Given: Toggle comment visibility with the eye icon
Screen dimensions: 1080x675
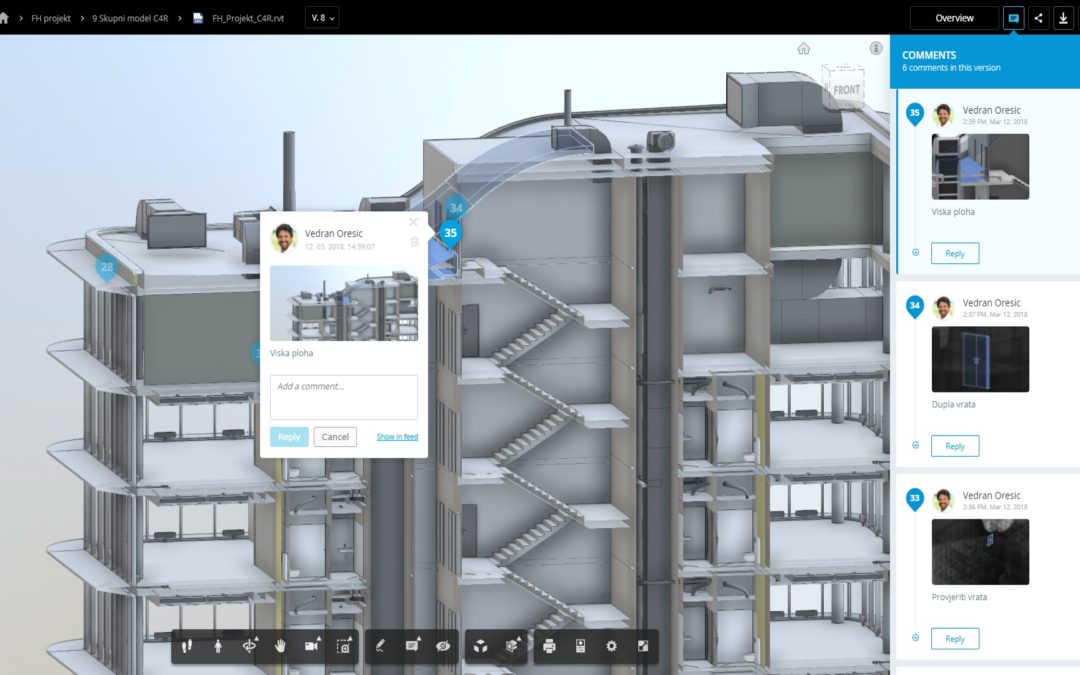Looking at the screenshot, I should 443,647.
